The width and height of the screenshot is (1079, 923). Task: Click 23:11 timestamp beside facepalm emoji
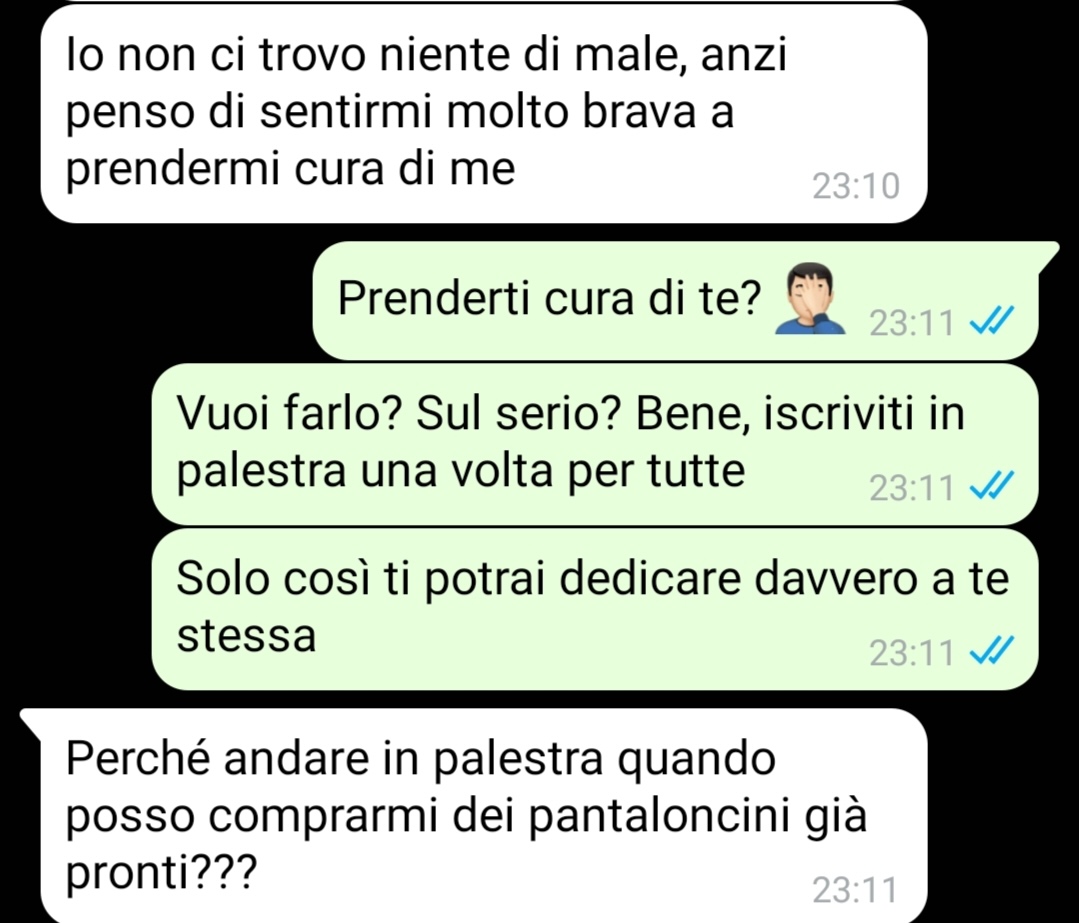(912, 322)
